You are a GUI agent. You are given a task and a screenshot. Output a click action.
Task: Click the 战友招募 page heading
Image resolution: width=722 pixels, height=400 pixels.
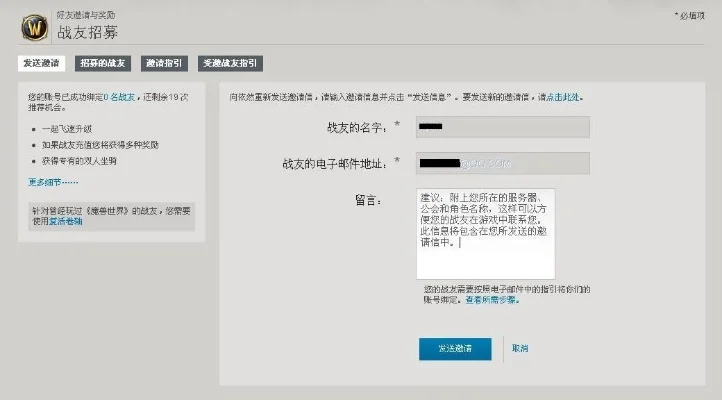point(87,33)
